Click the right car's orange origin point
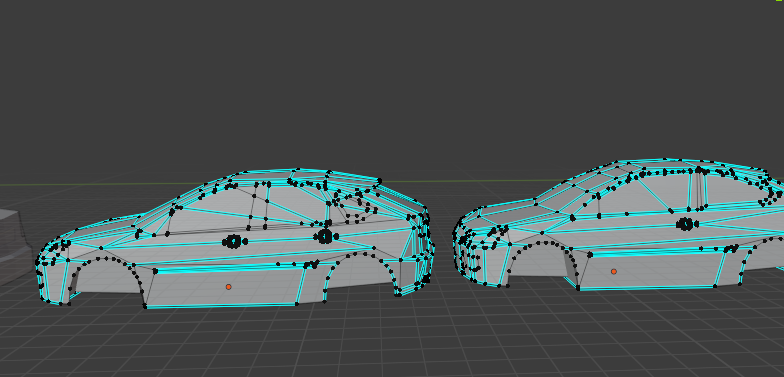784x377 pixels. tap(614, 272)
